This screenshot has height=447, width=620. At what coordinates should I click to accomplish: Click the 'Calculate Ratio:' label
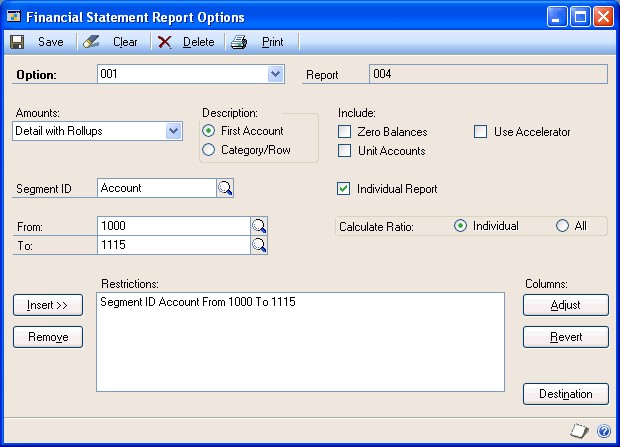tap(376, 227)
